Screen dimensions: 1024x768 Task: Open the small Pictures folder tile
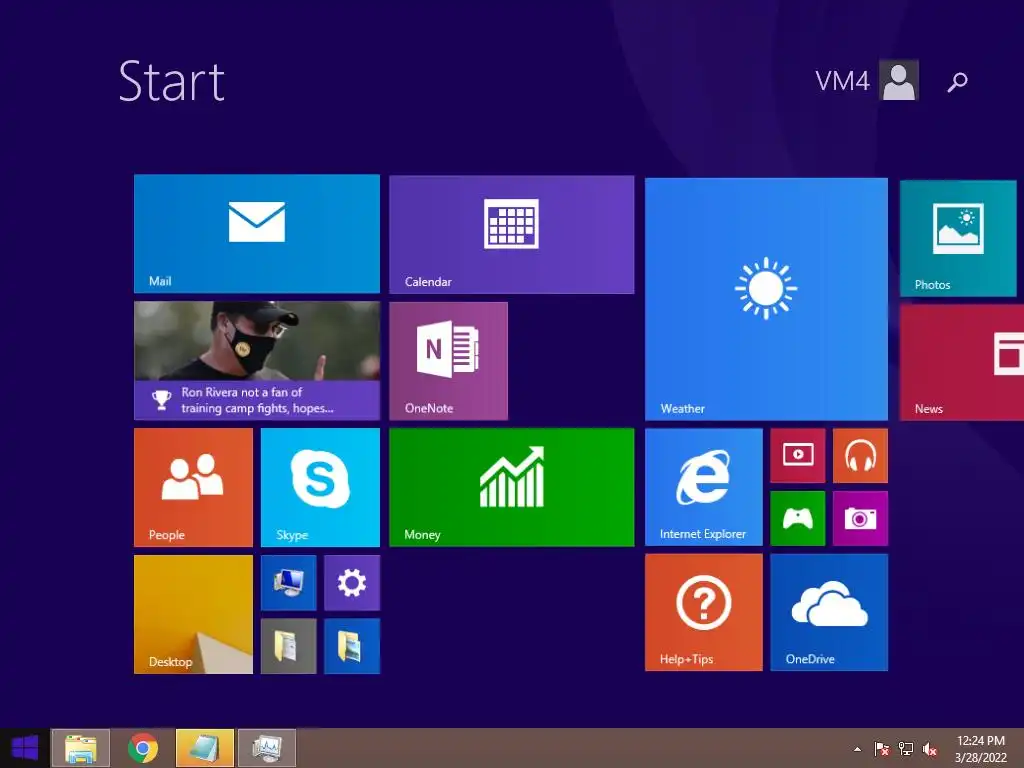(x=352, y=646)
